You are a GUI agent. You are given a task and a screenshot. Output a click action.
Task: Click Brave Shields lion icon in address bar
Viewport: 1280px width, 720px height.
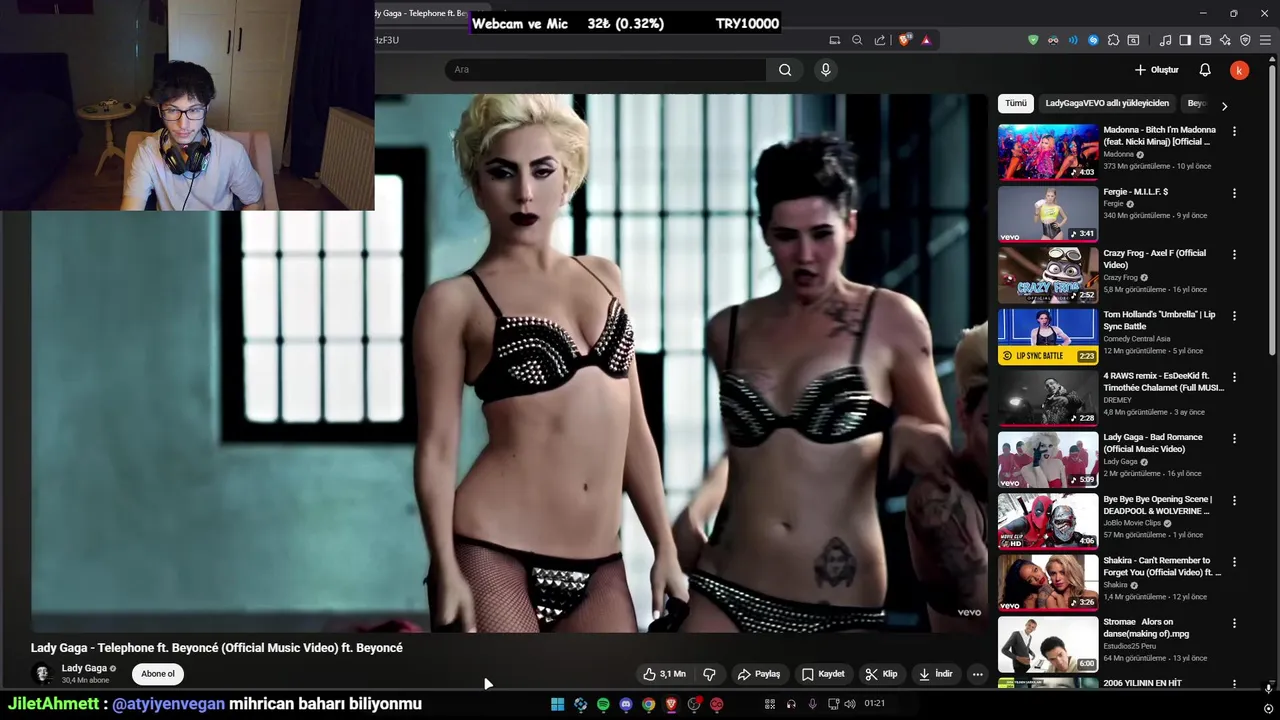pyautogui.click(x=904, y=40)
